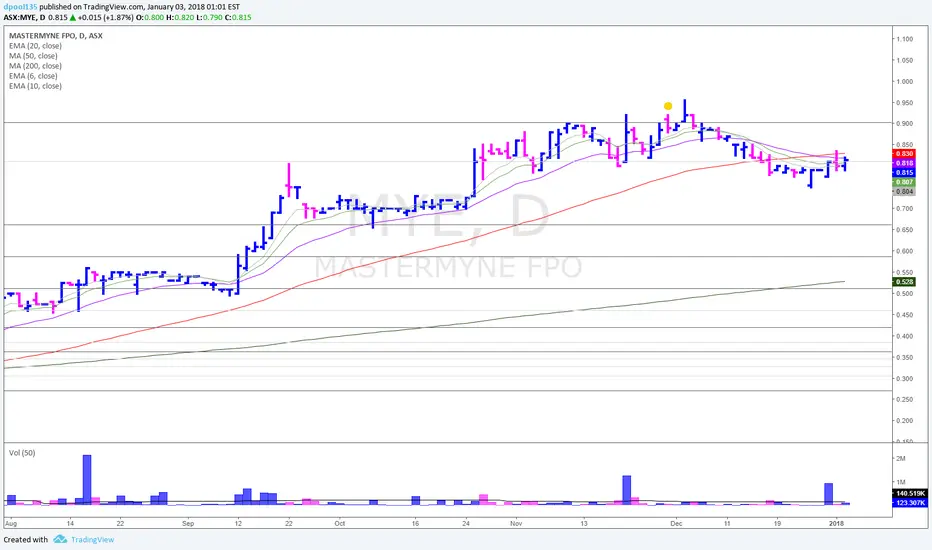Click the EMA (10, close) indicator label

click(35, 86)
